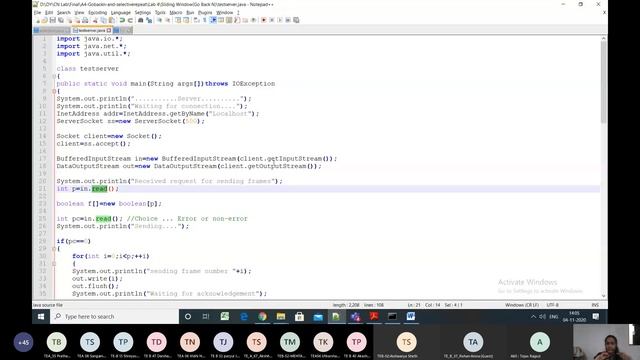Screen dimensions: 640x360
Task: Open Microsoft Word from the taskbar
Action: tap(411, 316)
